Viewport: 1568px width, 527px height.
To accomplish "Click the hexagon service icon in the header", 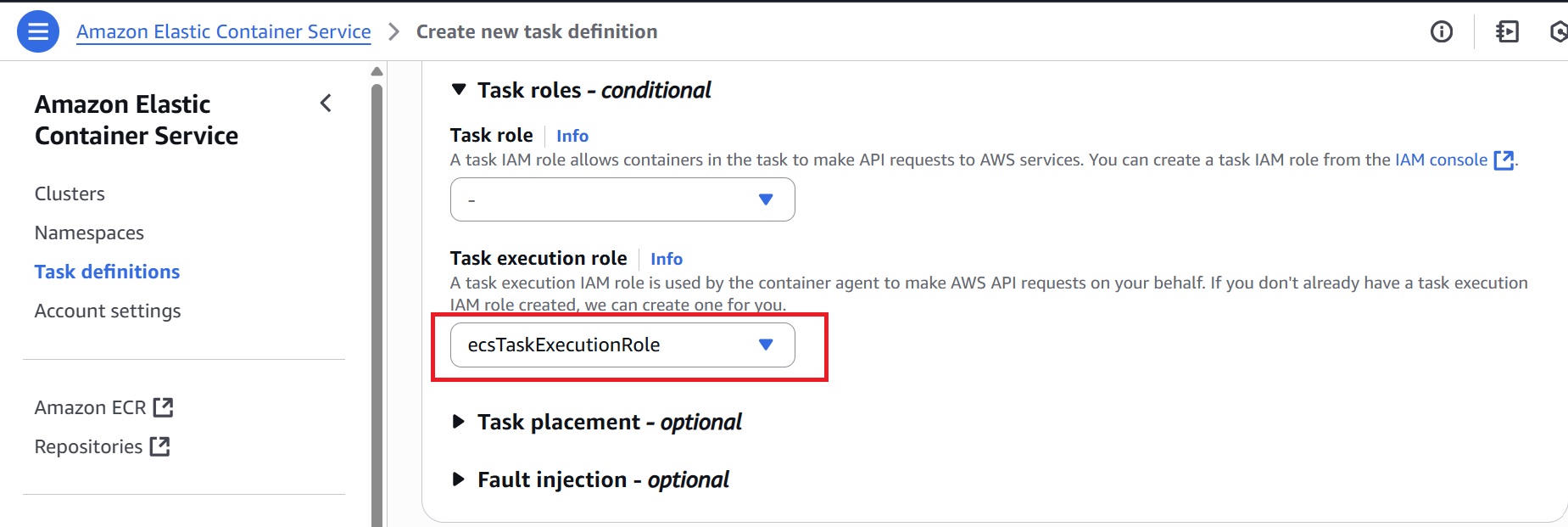I will (x=1560, y=31).
